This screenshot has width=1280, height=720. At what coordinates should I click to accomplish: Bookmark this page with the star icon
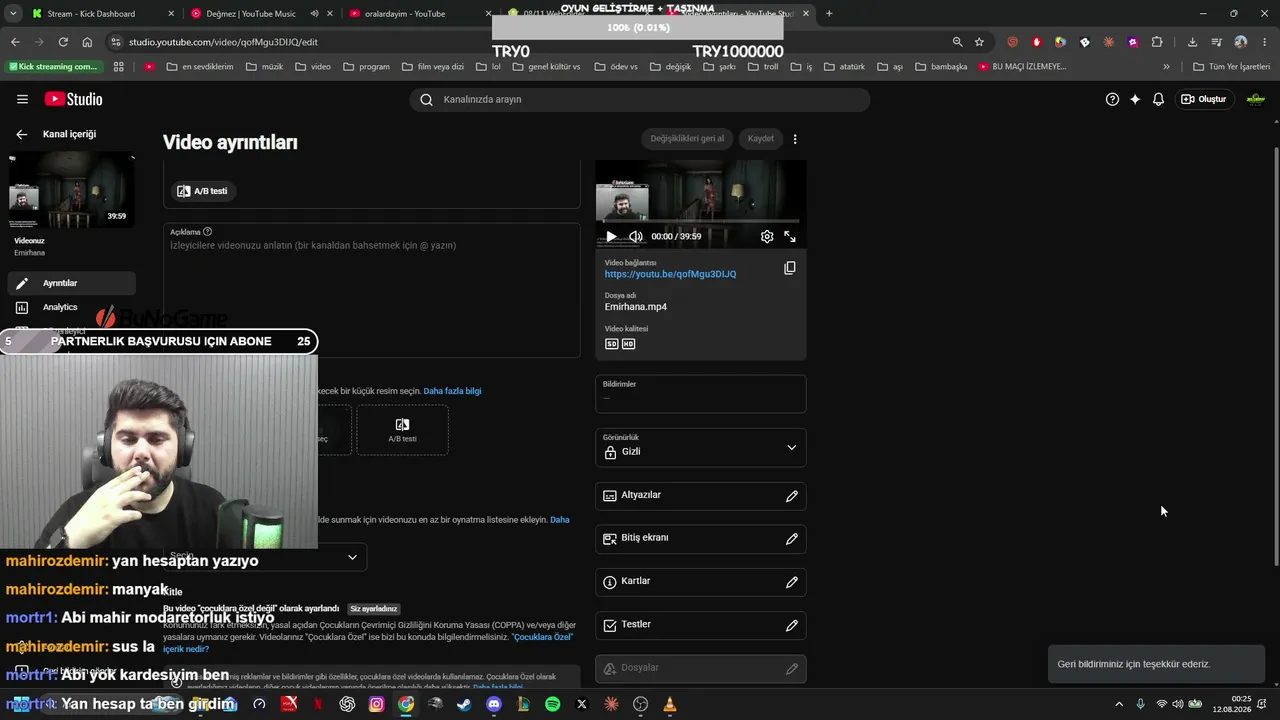[x=979, y=42]
